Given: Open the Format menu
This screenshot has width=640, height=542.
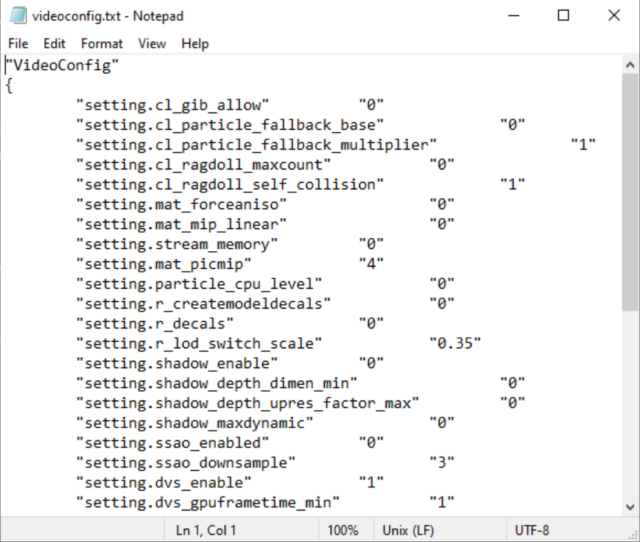Looking at the screenshot, I should pos(102,44).
